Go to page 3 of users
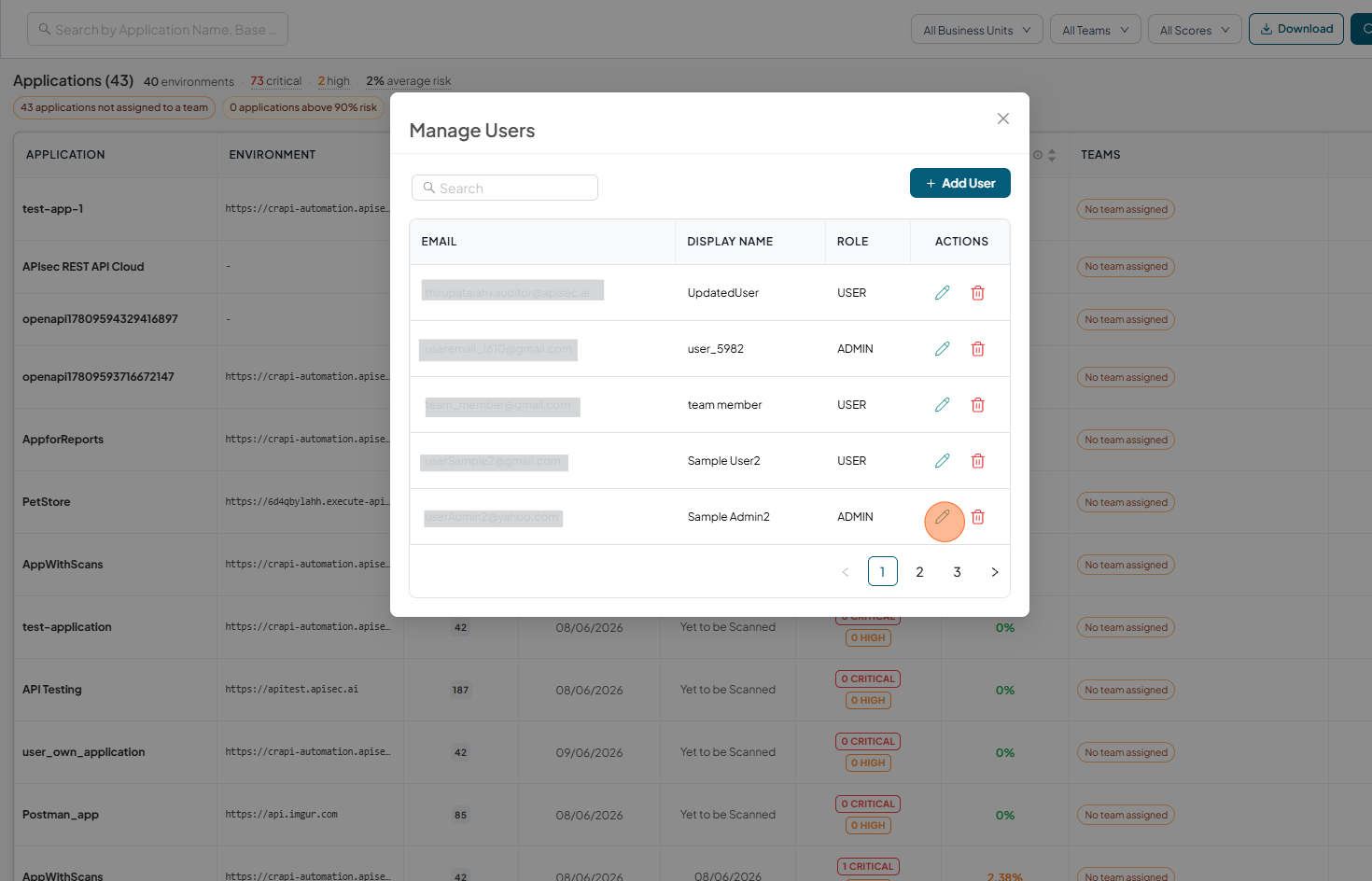 click(x=957, y=571)
